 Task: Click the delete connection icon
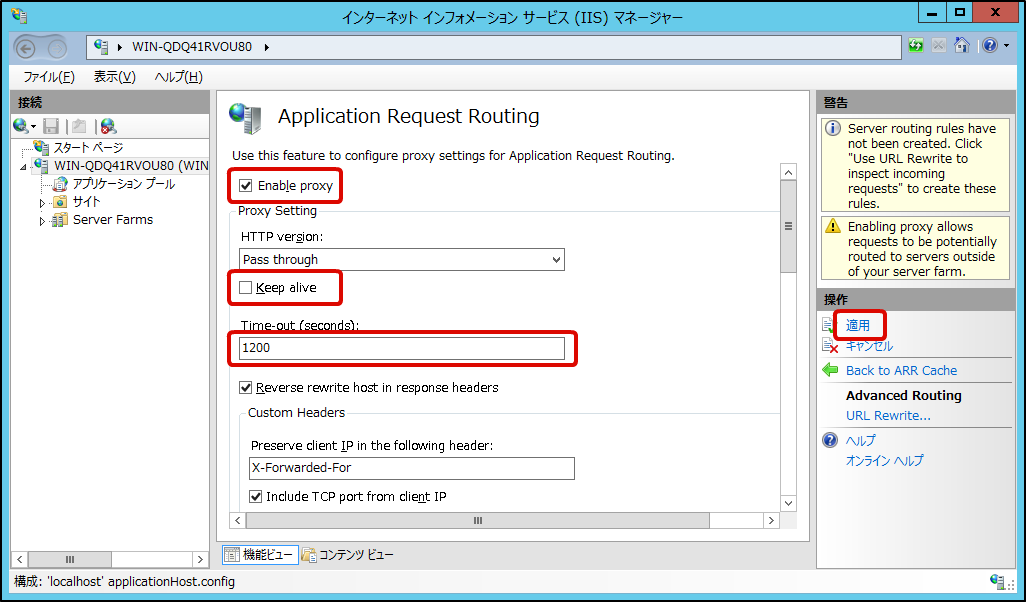(109, 126)
